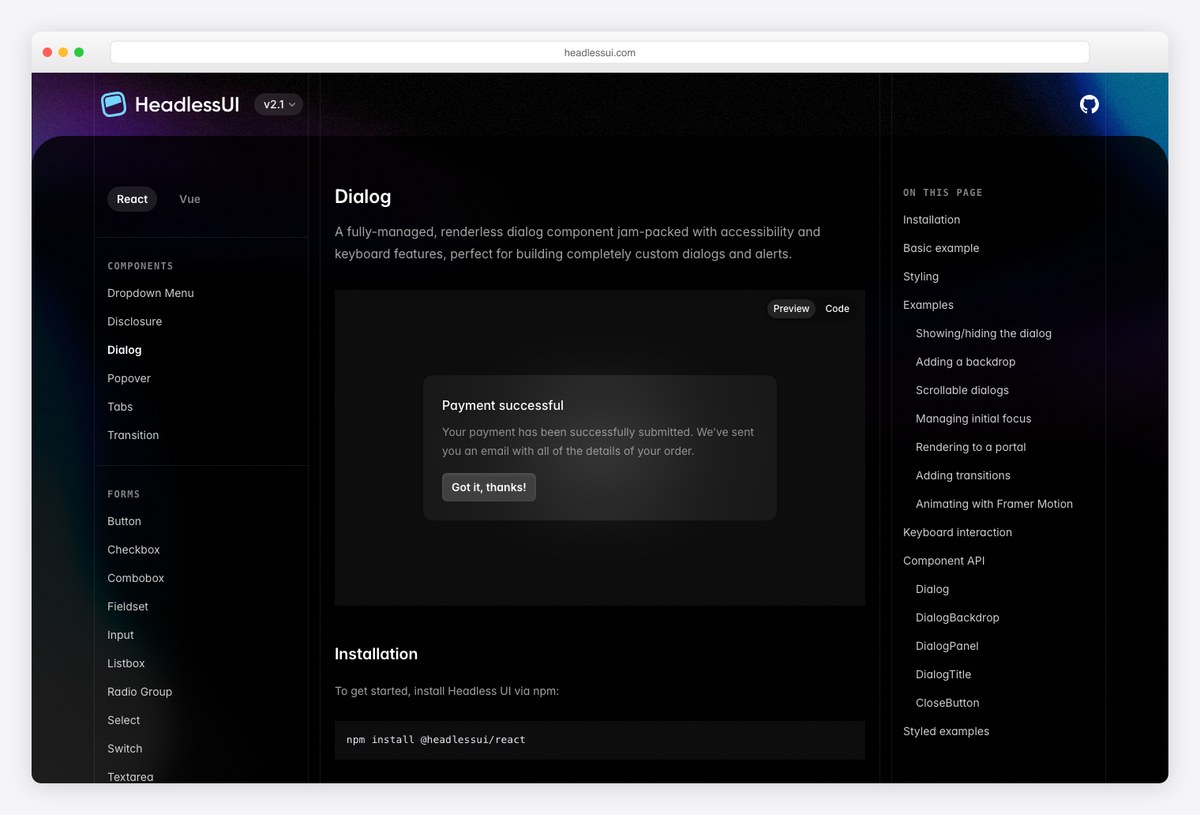Go to 'Scrollable dialogs' section
The height and width of the screenshot is (815, 1200).
click(x=962, y=390)
